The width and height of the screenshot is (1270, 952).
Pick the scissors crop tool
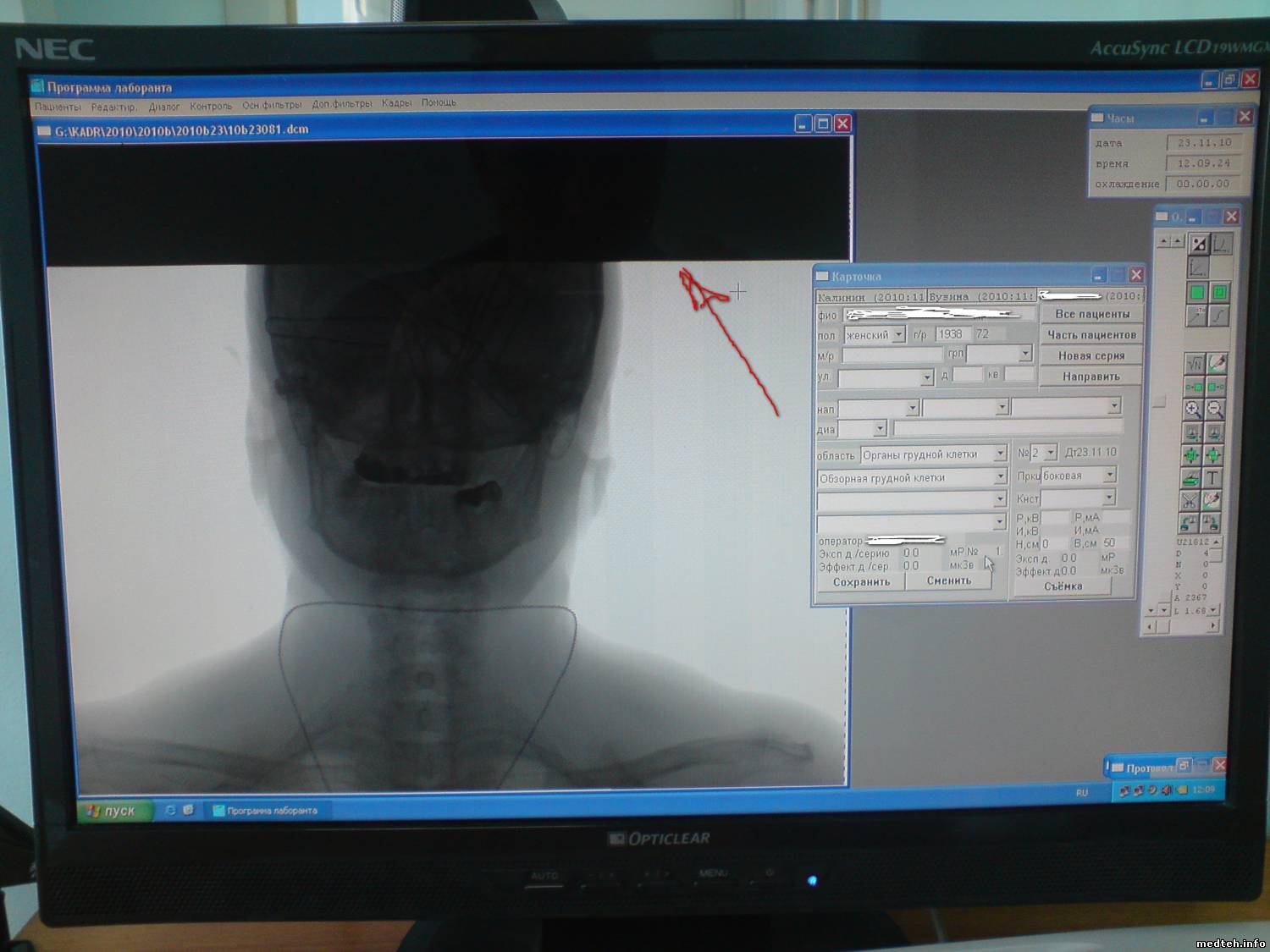pos(1192,501)
